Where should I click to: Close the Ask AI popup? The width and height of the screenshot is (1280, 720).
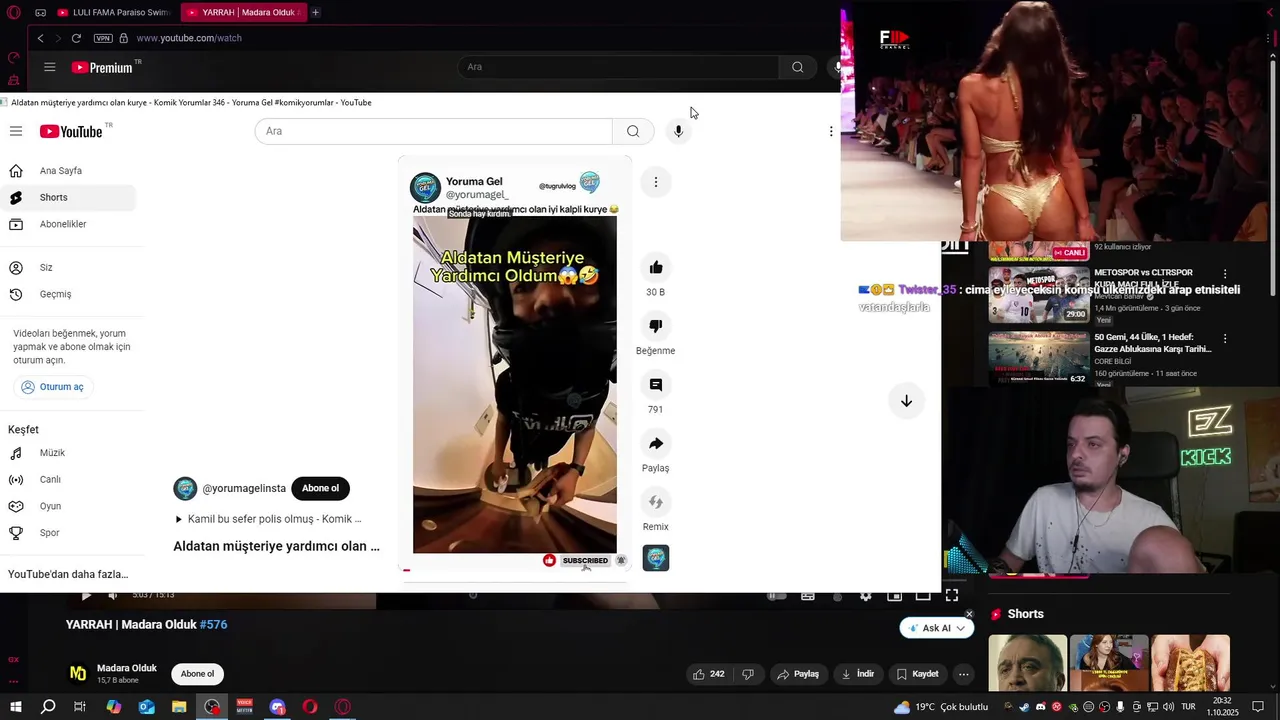(969, 614)
